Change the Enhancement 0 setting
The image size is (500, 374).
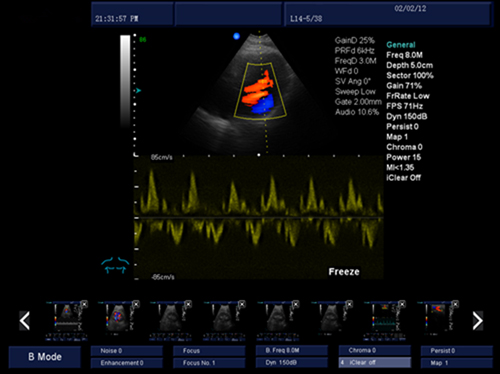(127, 363)
